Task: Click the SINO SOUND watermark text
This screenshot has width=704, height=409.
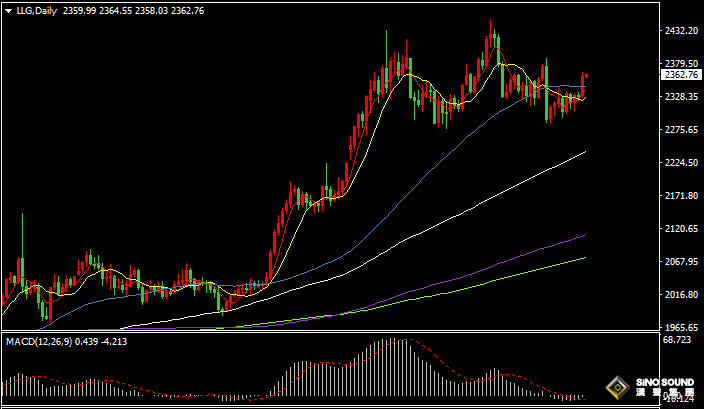Action: [x=665, y=382]
